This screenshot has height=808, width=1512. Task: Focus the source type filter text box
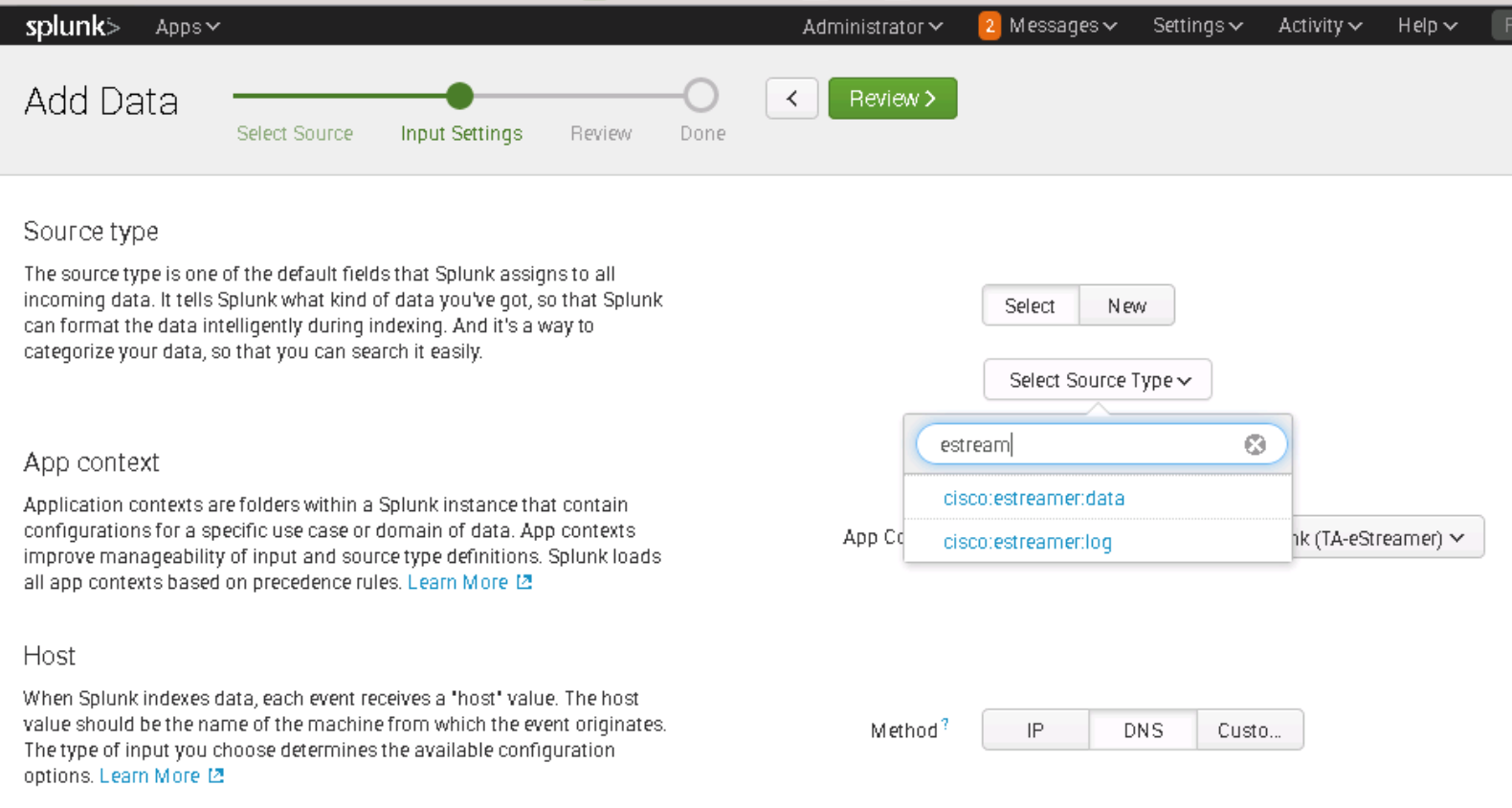[x=1081, y=444]
